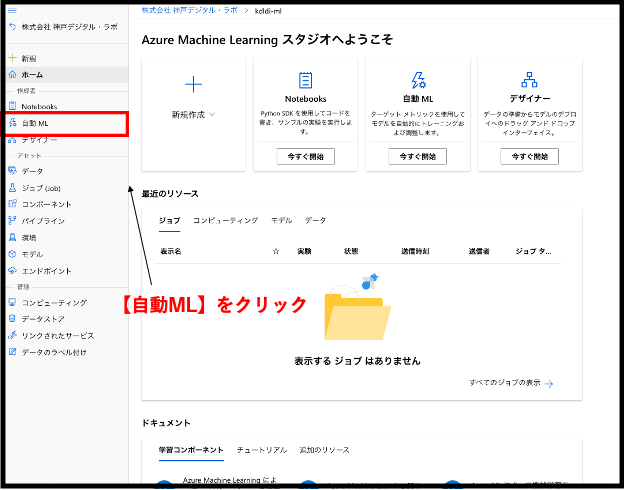The image size is (624, 490).
Task: Sort by the 表示名 column header
Action: click(171, 251)
